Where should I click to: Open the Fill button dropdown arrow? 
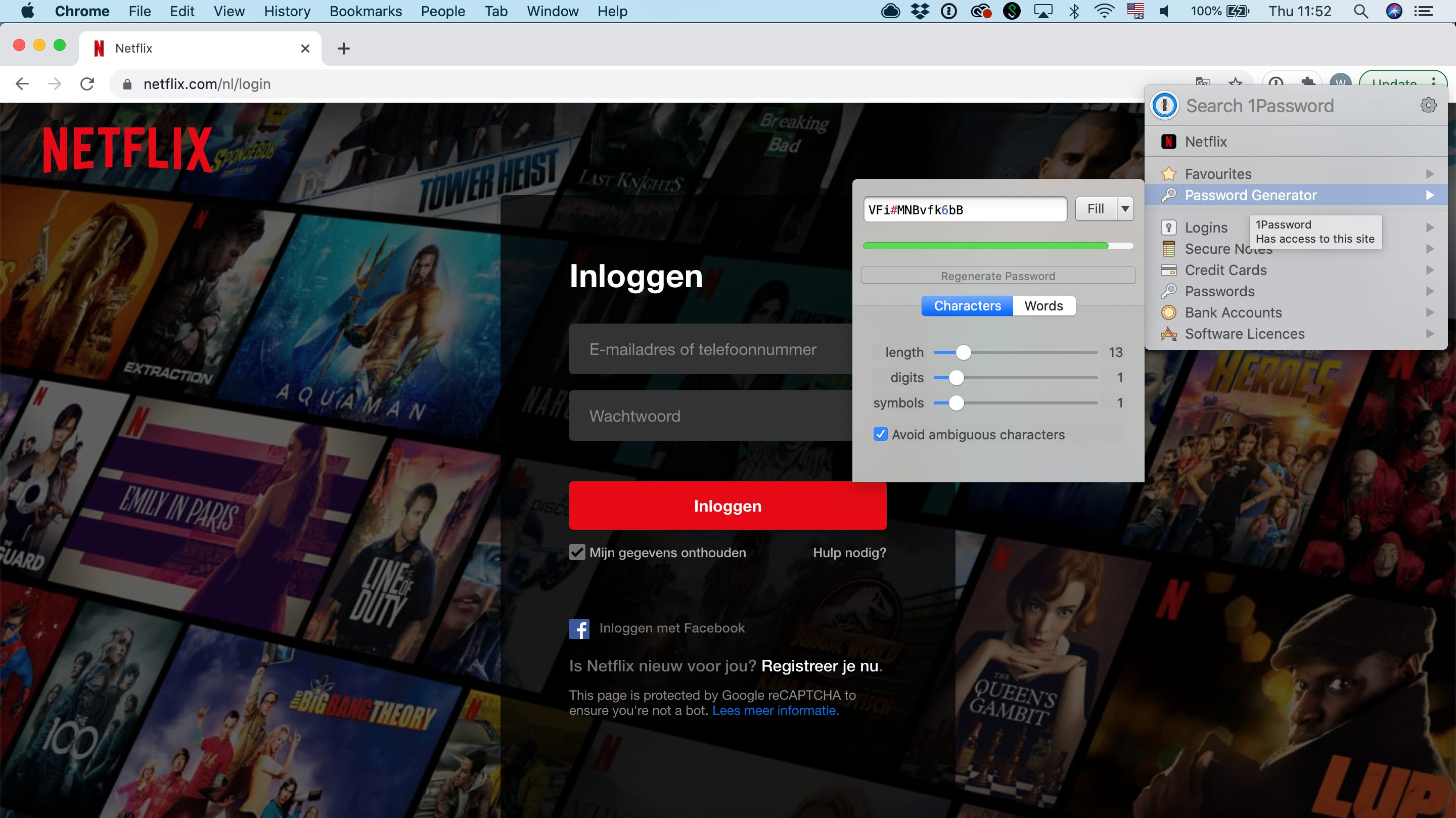1125,209
